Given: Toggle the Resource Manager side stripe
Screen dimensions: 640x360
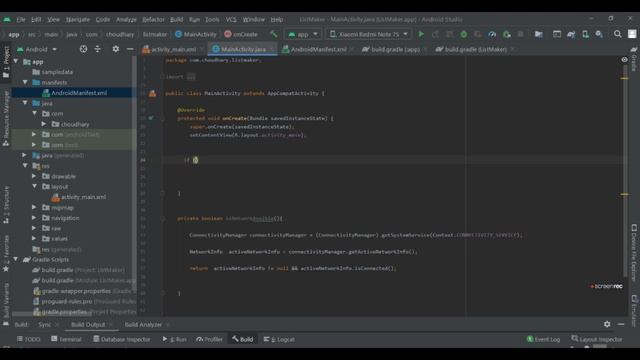Looking at the screenshot, I should pos(6,118).
